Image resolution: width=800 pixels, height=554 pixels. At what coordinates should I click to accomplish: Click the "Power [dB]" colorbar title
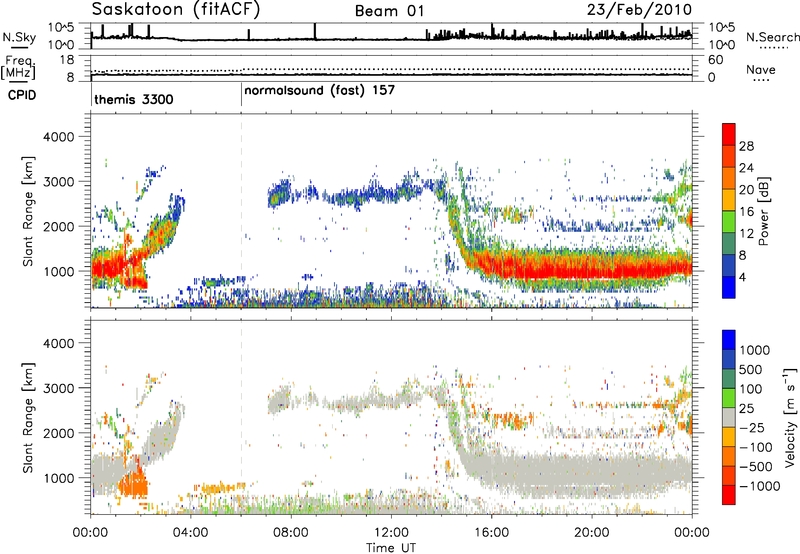pos(763,211)
